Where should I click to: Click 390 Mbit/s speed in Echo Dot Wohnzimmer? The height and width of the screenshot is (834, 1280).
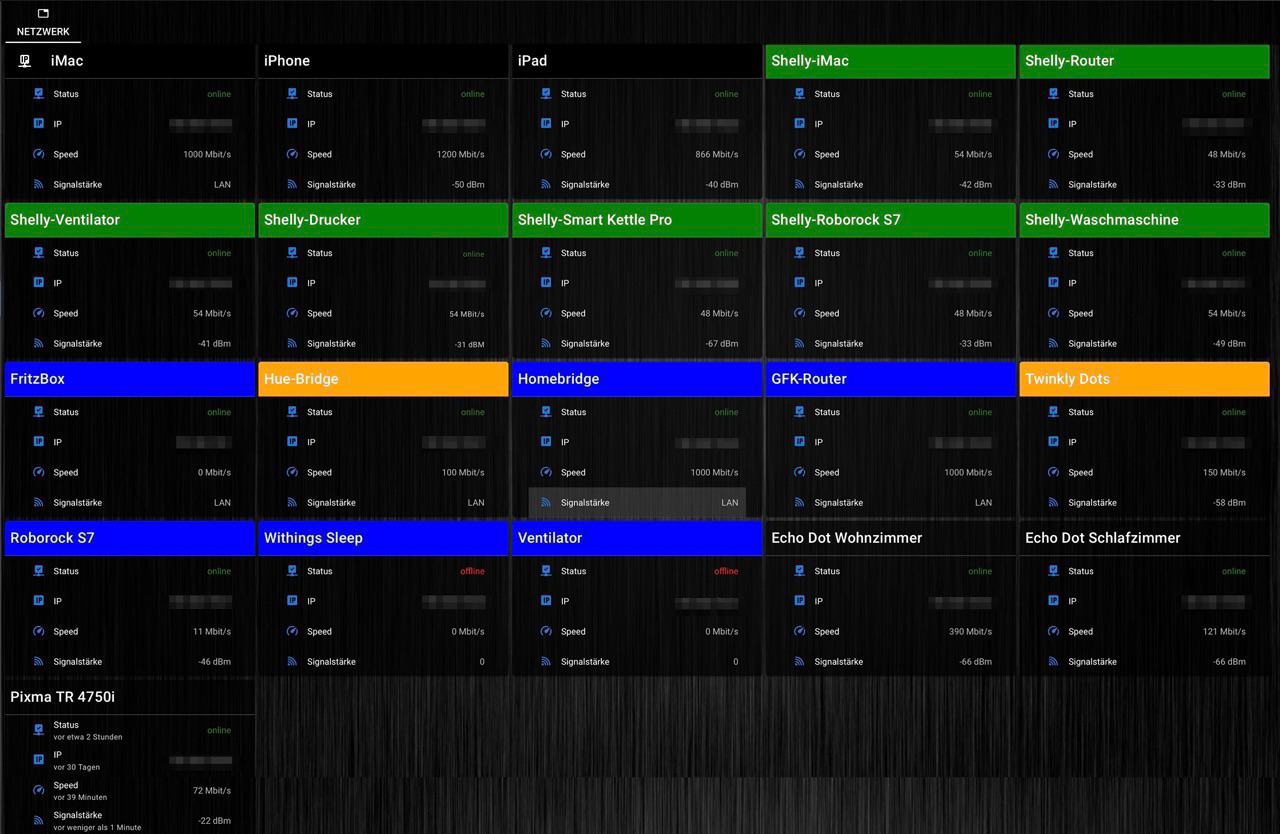click(971, 631)
